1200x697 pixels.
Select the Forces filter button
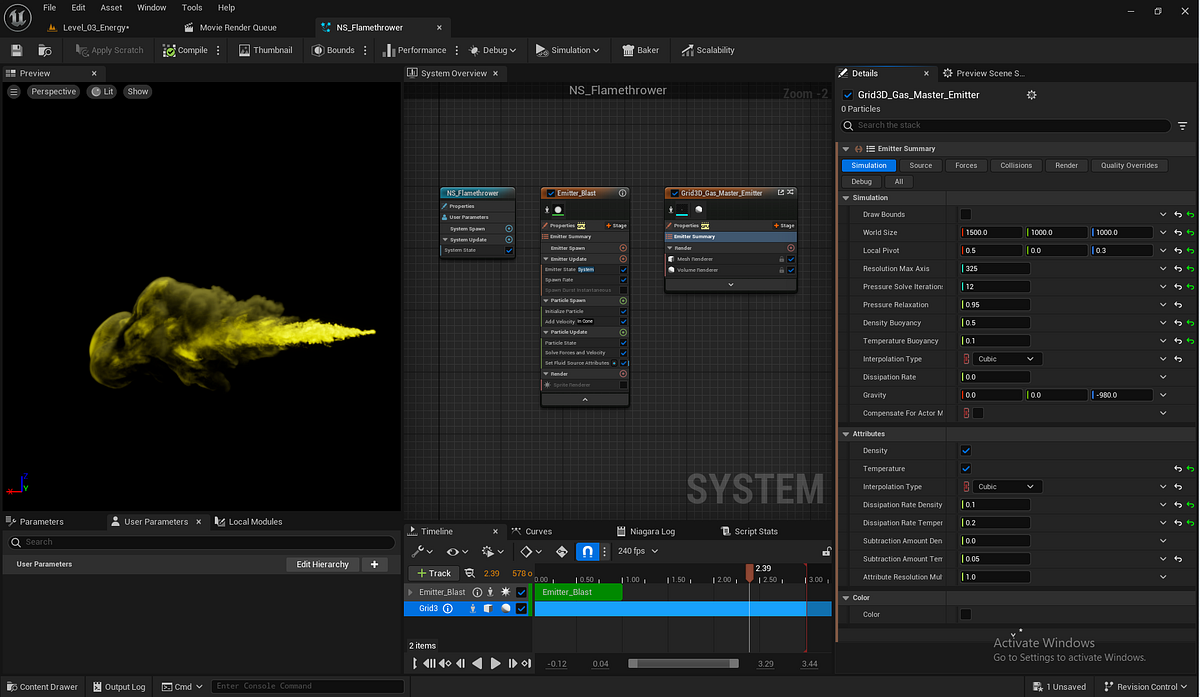[x=966, y=165]
